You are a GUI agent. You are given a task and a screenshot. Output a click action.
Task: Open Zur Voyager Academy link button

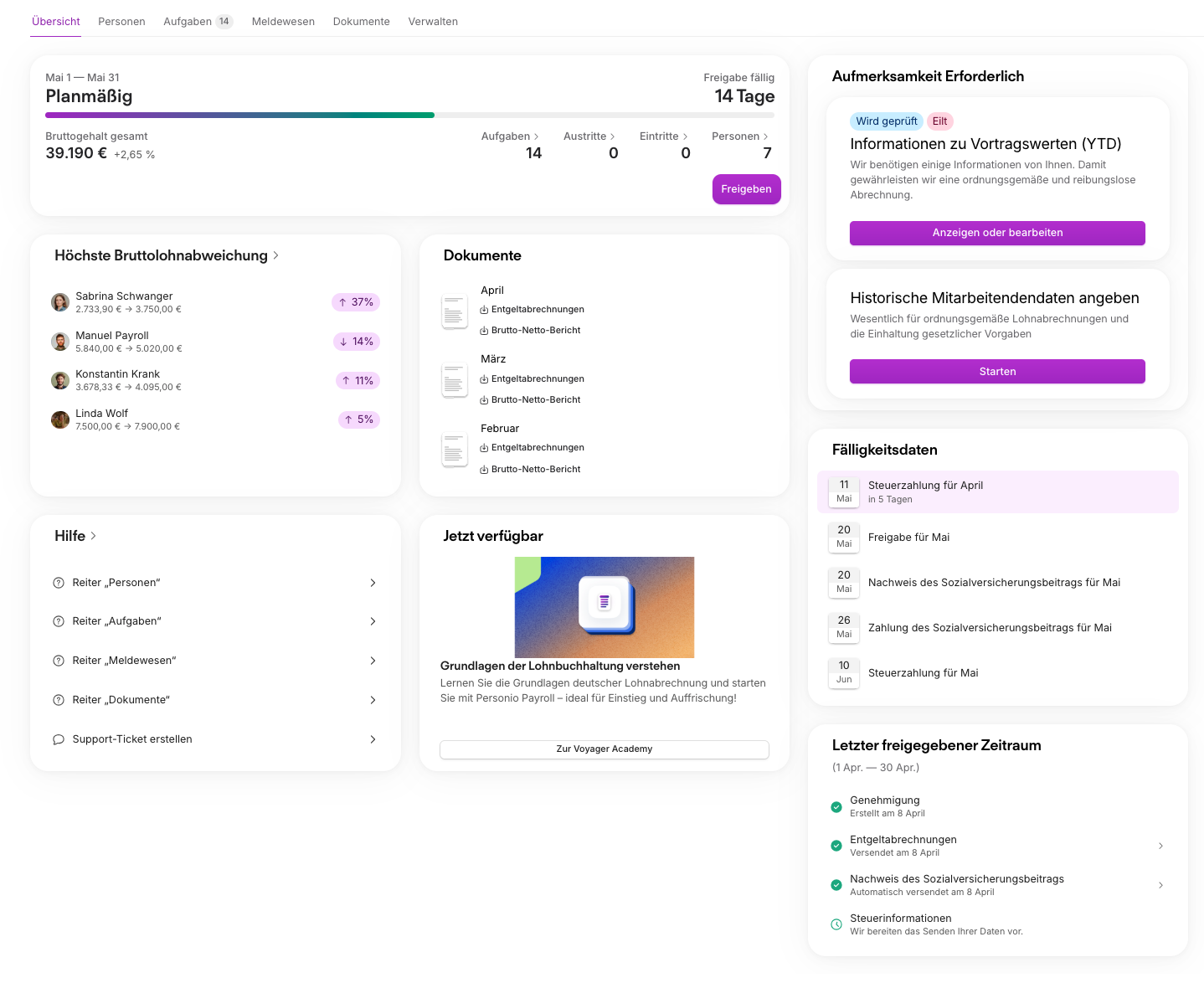click(x=605, y=749)
